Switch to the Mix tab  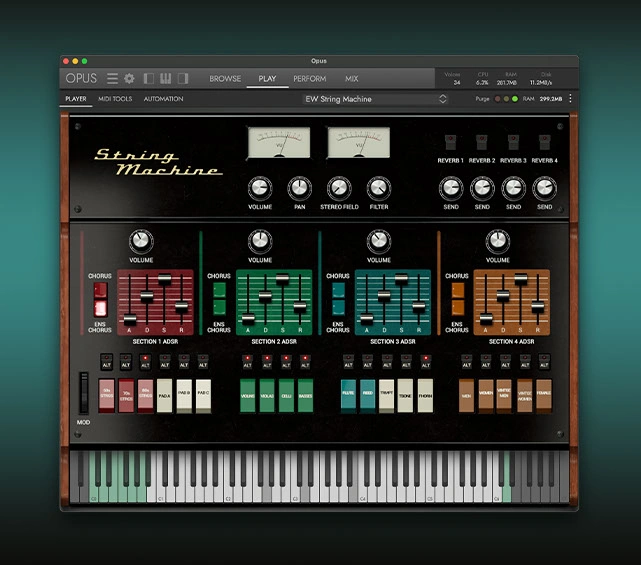[352, 78]
